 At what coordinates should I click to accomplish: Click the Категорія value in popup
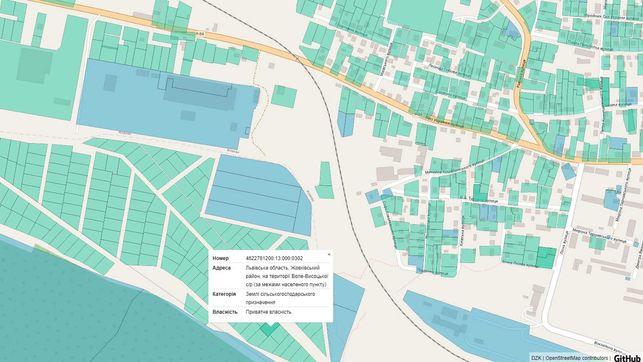pyautogui.click(x=280, y=298)
